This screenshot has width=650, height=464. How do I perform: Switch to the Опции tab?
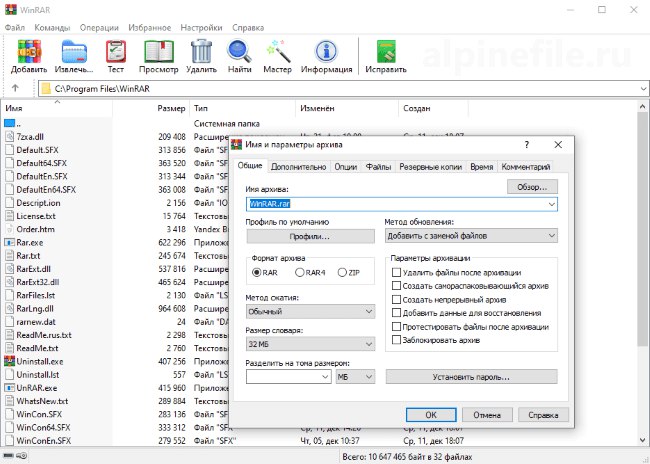click(x=346, y=167)
